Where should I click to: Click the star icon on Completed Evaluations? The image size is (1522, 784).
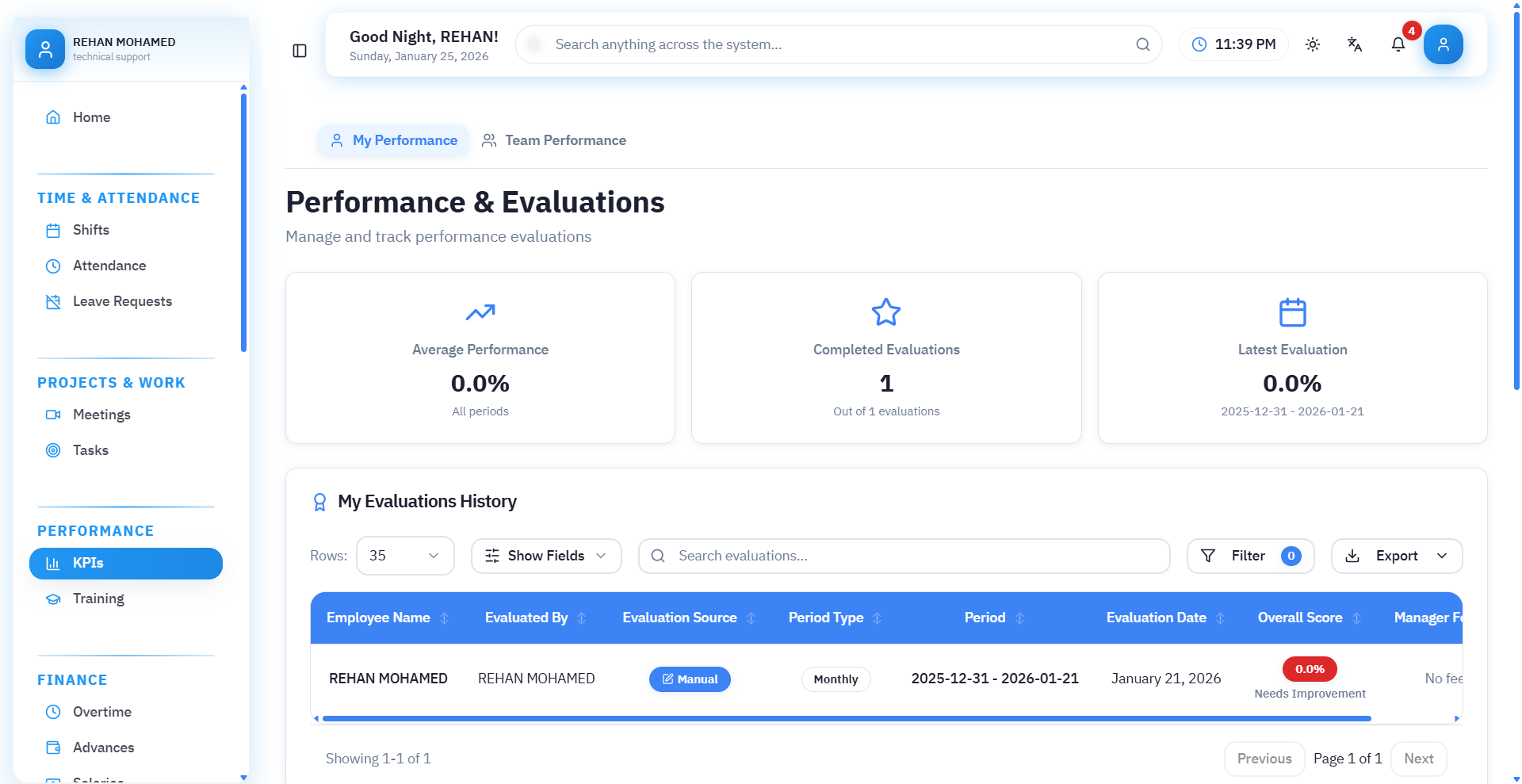[885, 312]
